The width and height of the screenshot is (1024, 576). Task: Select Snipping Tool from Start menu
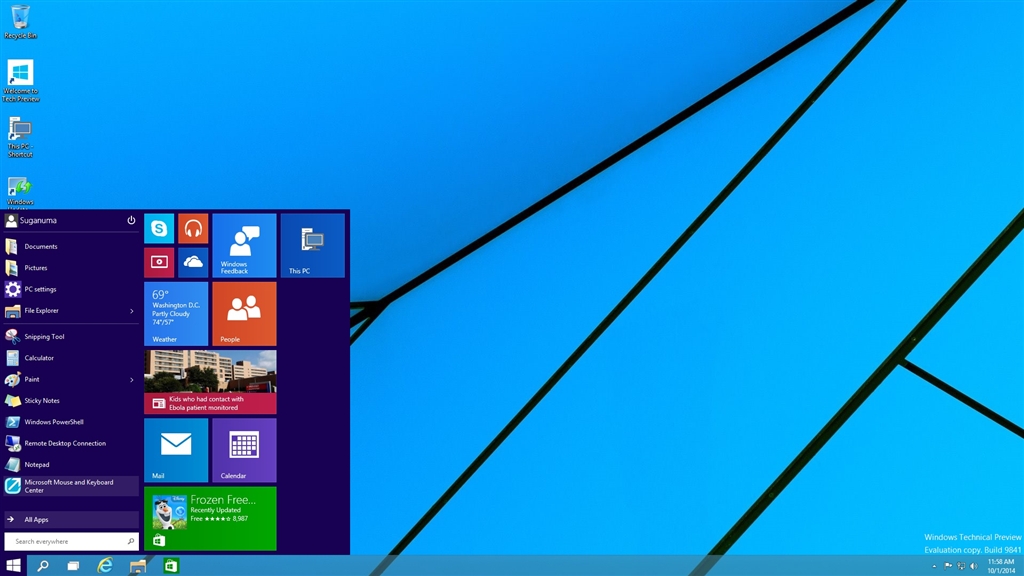coord(44,337)
